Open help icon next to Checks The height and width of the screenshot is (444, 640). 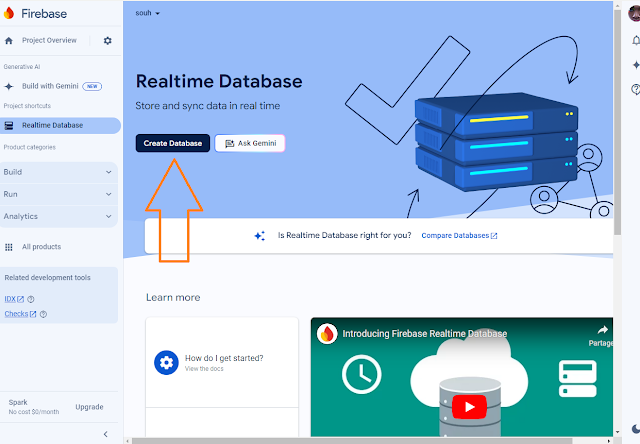pyautogui.click(x=43, y=314)
